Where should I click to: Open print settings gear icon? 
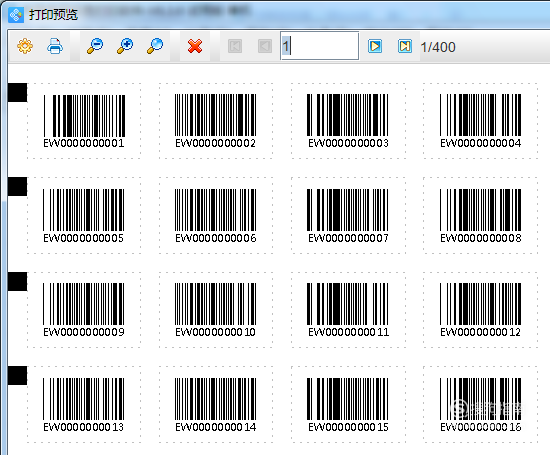25,46
